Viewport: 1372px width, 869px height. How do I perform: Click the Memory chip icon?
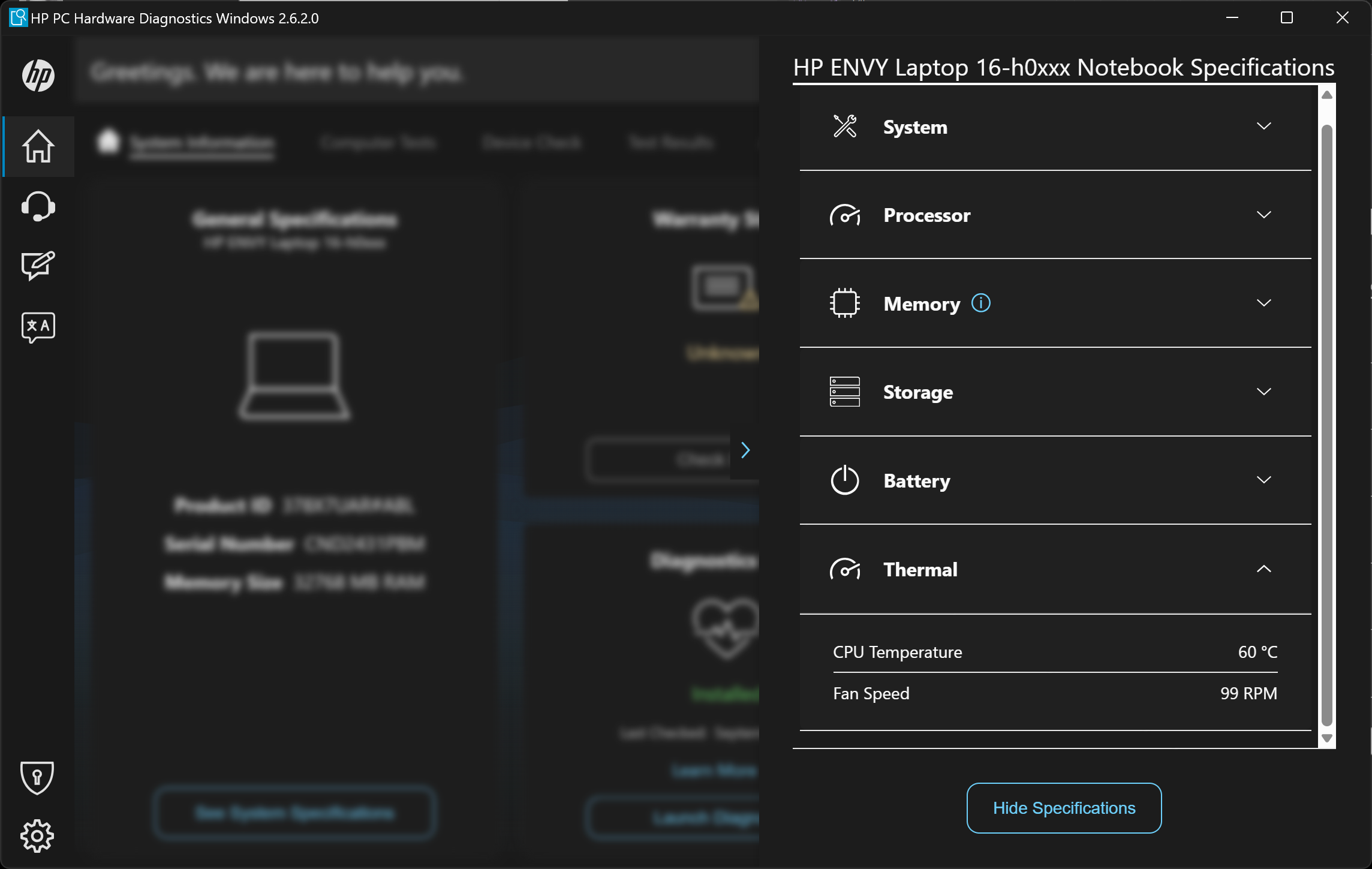pos(845,303)
